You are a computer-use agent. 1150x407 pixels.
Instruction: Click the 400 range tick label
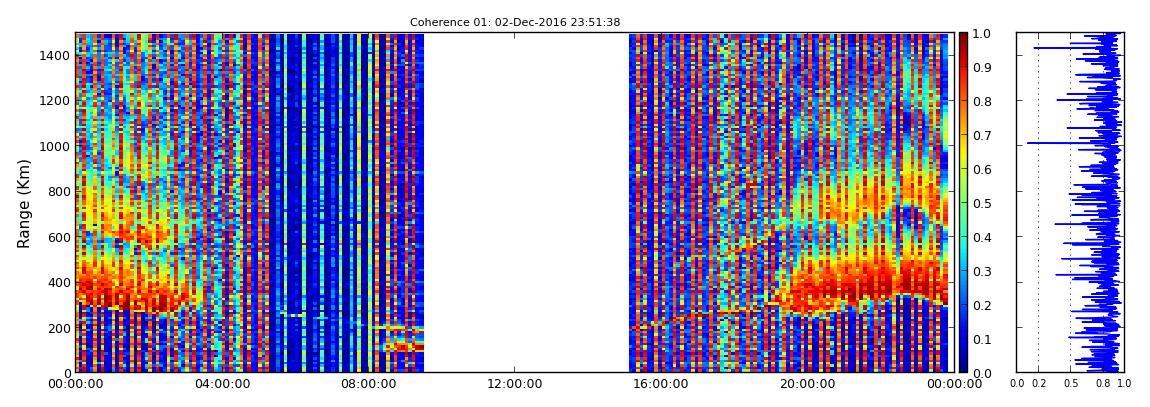pos(59,282)
